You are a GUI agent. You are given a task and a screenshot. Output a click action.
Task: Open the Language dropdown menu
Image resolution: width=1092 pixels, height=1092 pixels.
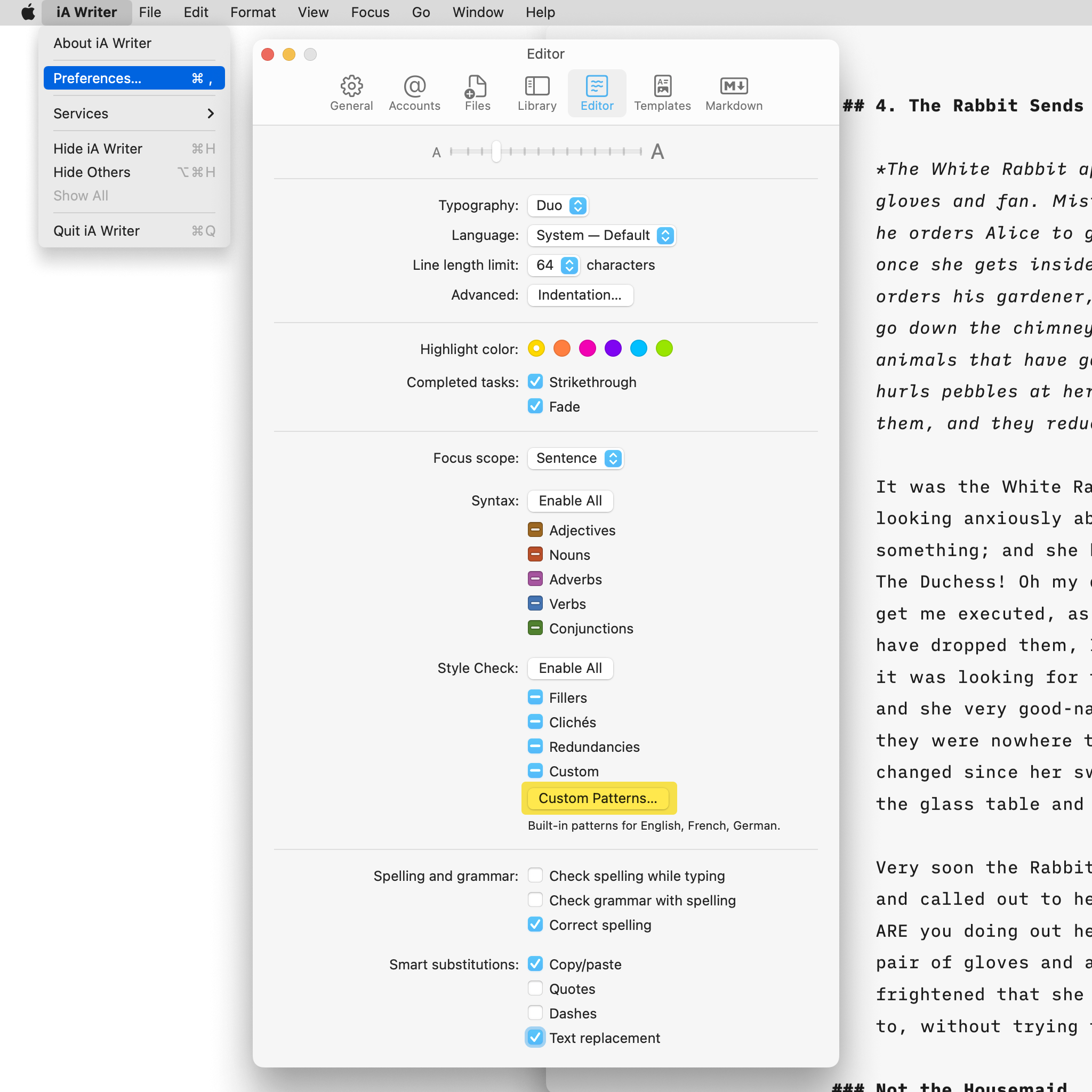click(x=601, y=236)
